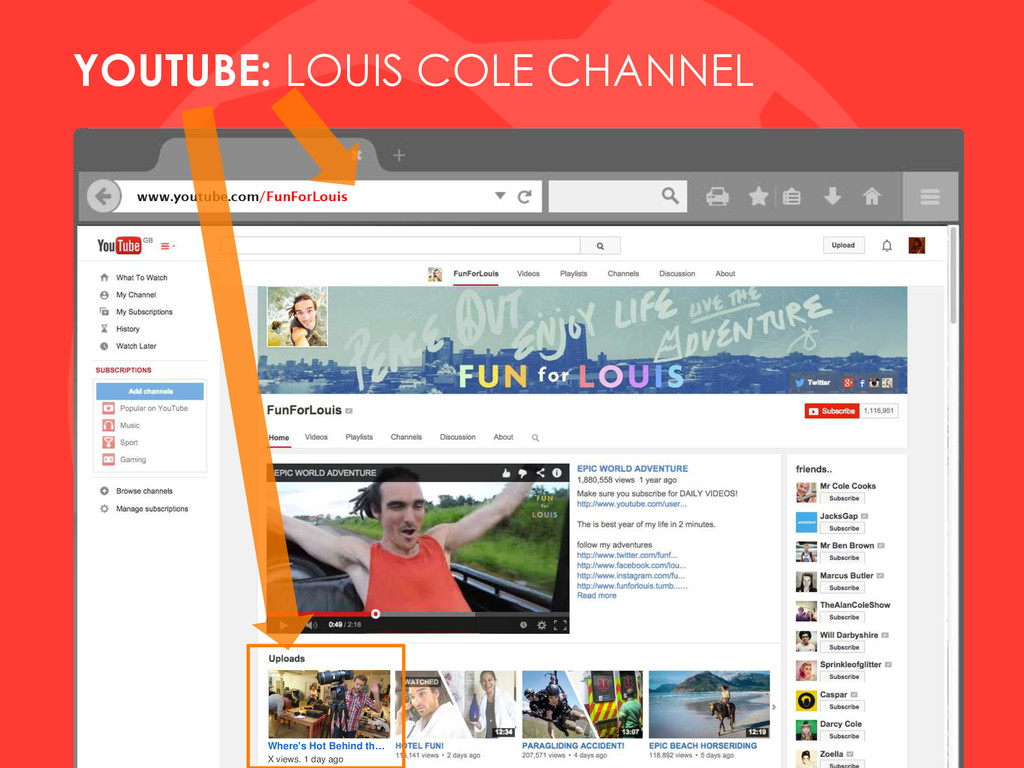Click the channel profile picture on banner
Viewport: 1024px width, 768px height.
(297, 317)
